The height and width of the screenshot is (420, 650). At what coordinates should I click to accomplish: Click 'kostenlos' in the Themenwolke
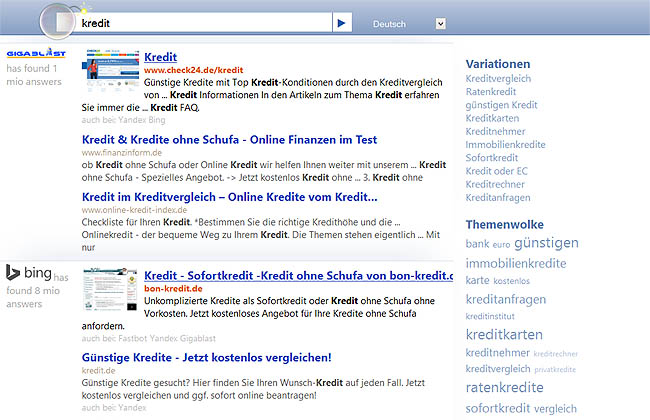512,281
